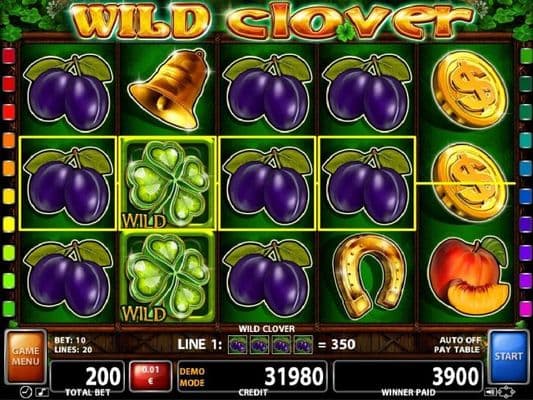Click the Total Bet 200 display
This screenshot has height=400, width=533.
(x=87, y=377)
